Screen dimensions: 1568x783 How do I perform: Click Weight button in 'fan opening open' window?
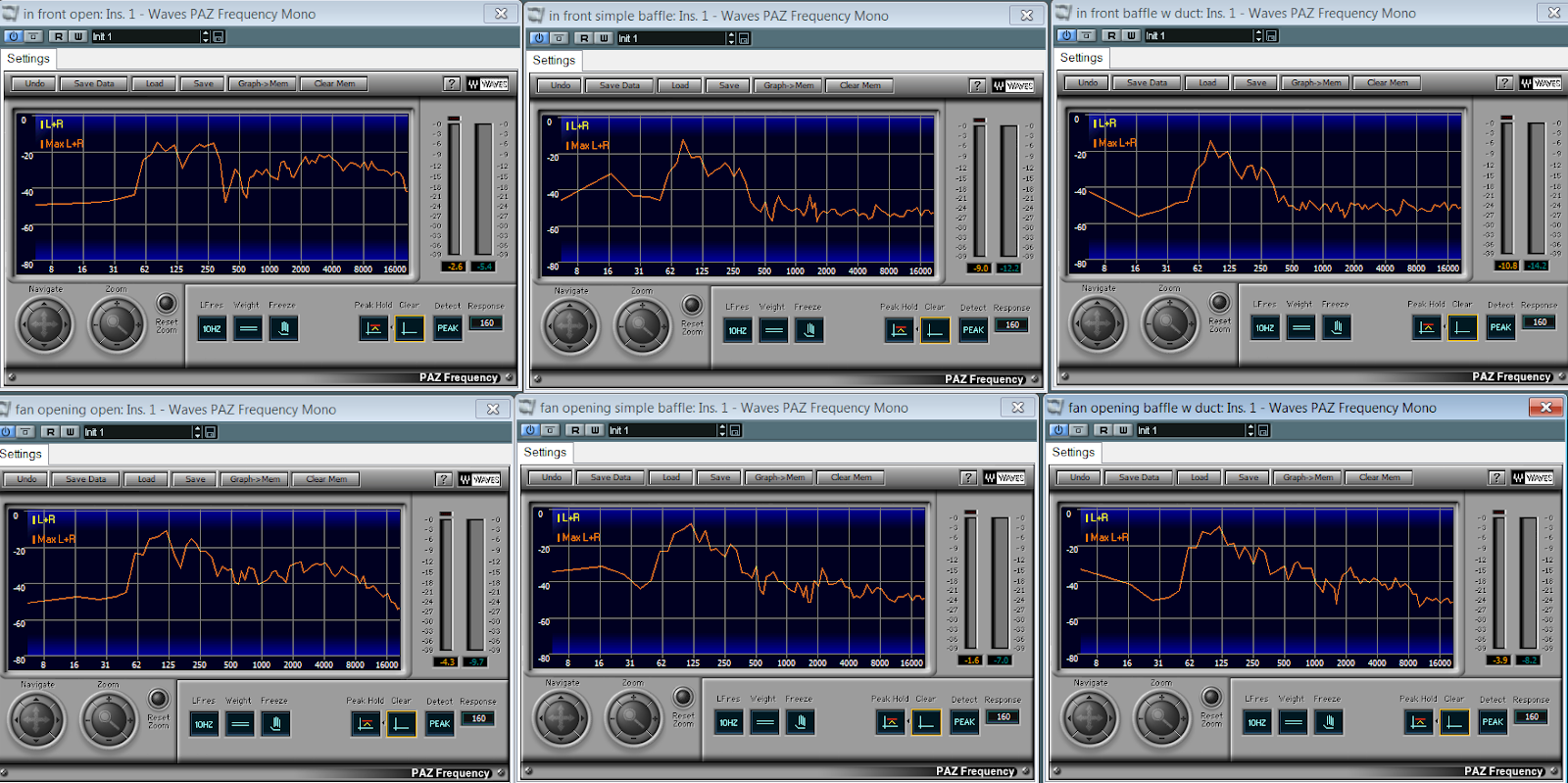[x=240, y=725]
